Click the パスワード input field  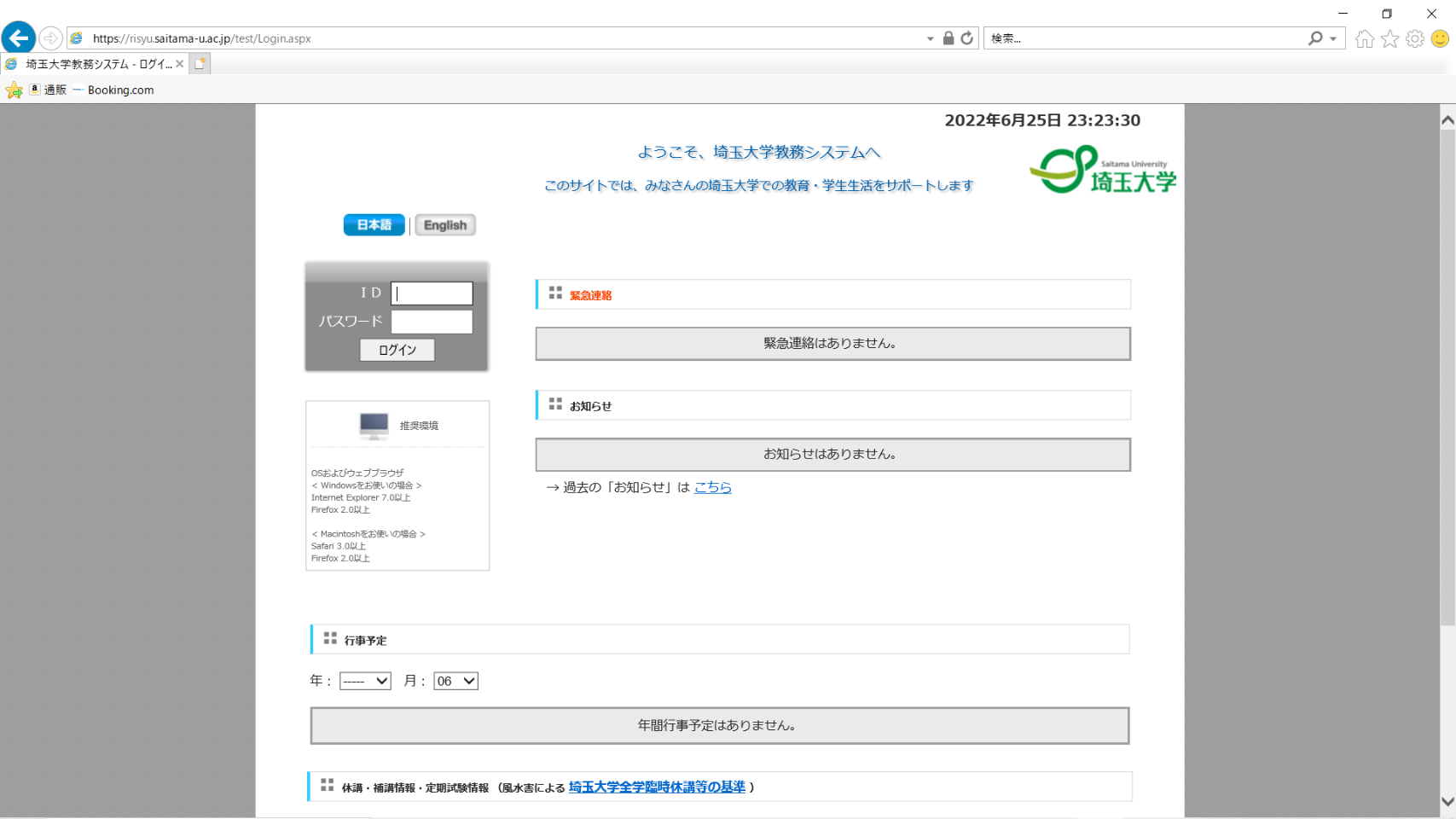tap(432, 322)
